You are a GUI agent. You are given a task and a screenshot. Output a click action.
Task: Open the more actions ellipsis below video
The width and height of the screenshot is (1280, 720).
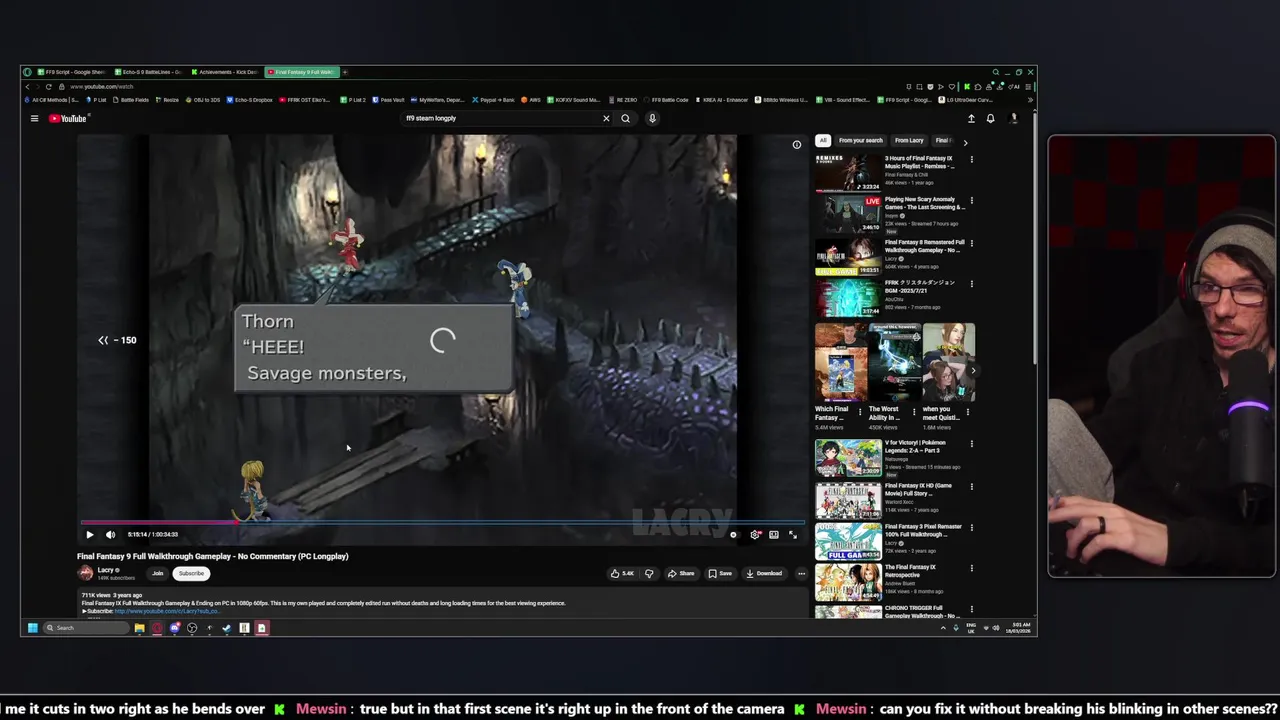801,573
